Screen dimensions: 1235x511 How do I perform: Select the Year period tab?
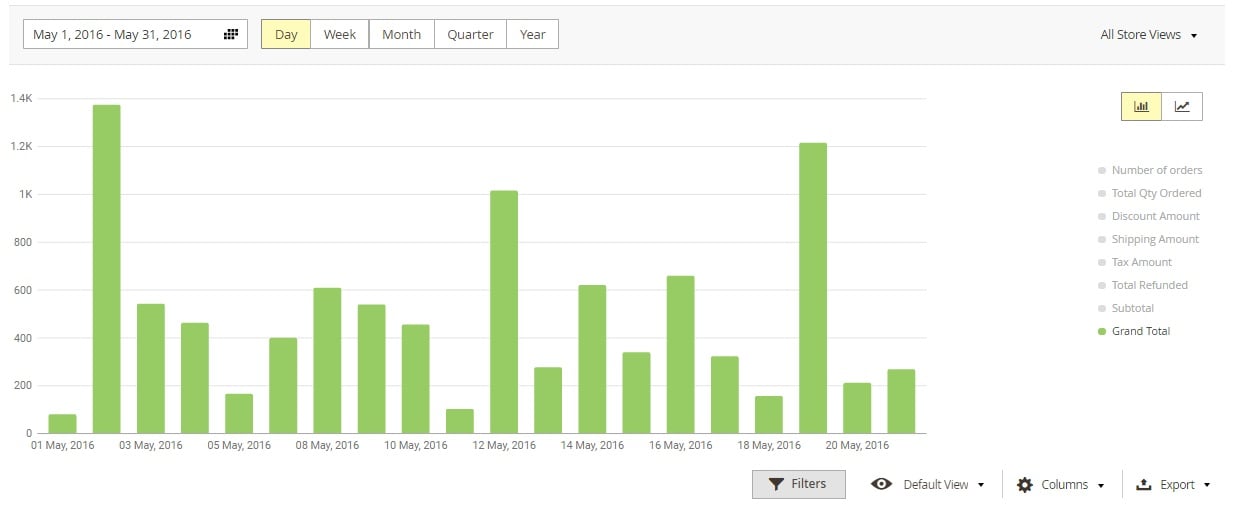[x=533, y=34]
